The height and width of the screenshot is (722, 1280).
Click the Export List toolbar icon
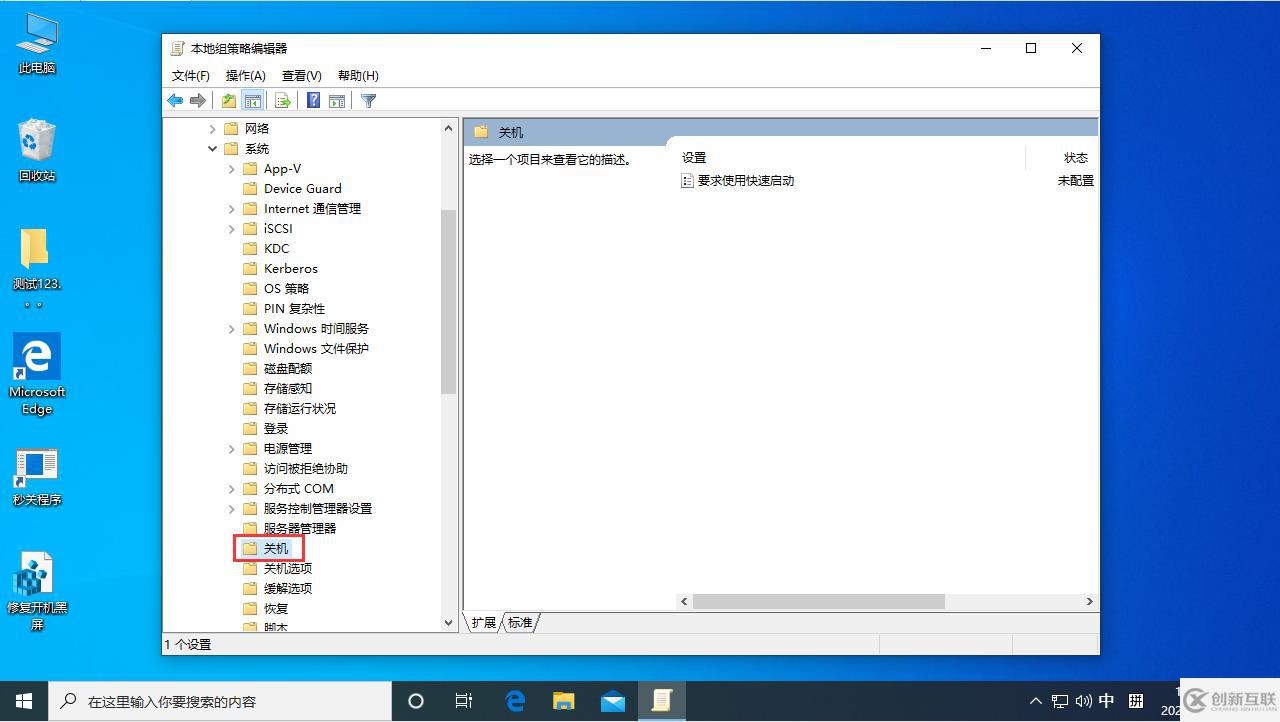(283, 100)
